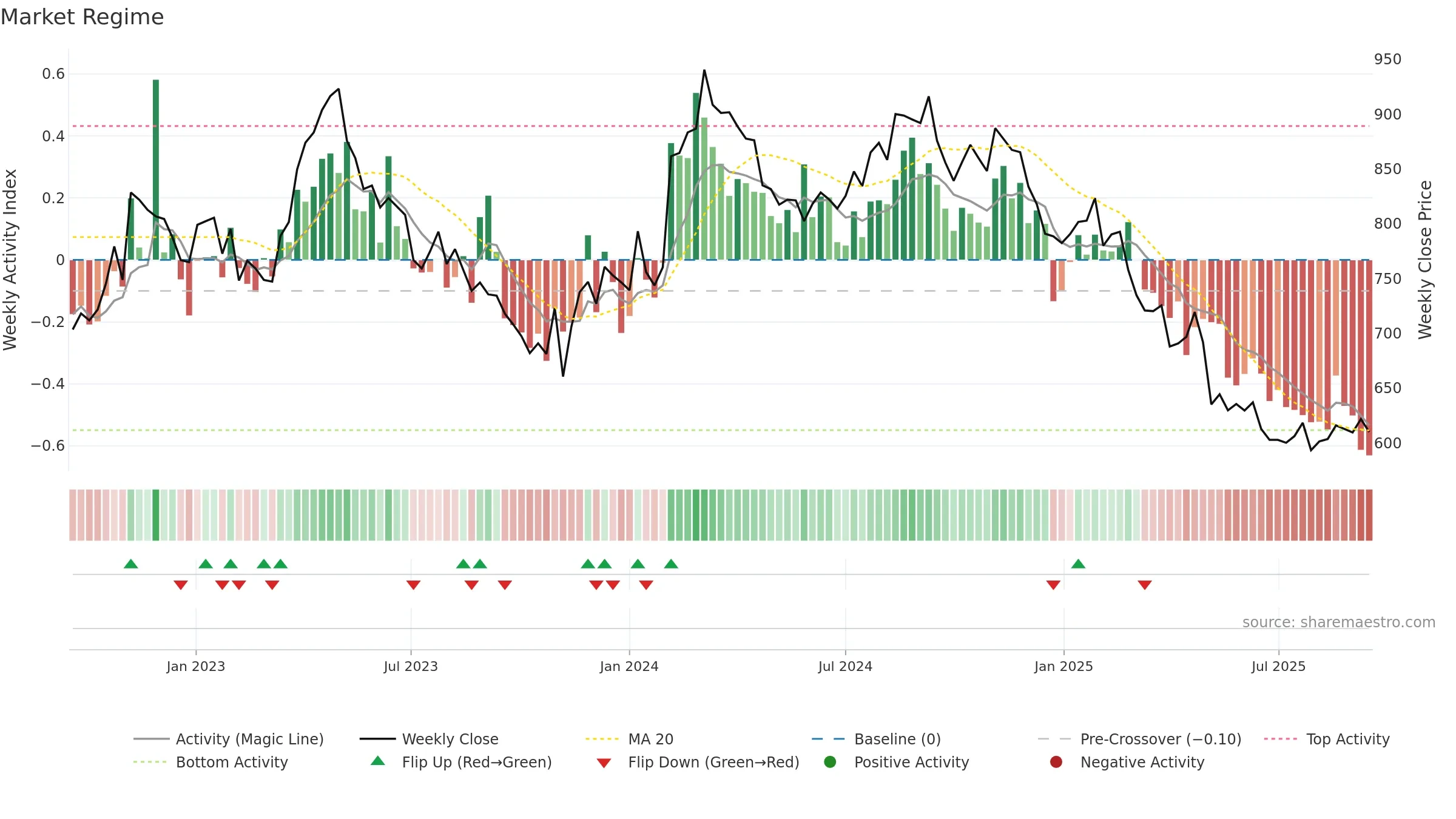This screenshot has width=1456, height=819.
Task: Toggle the Flip Up (Red→Green) legend entry
Action: pyautogui.click(x=461, y=762)
